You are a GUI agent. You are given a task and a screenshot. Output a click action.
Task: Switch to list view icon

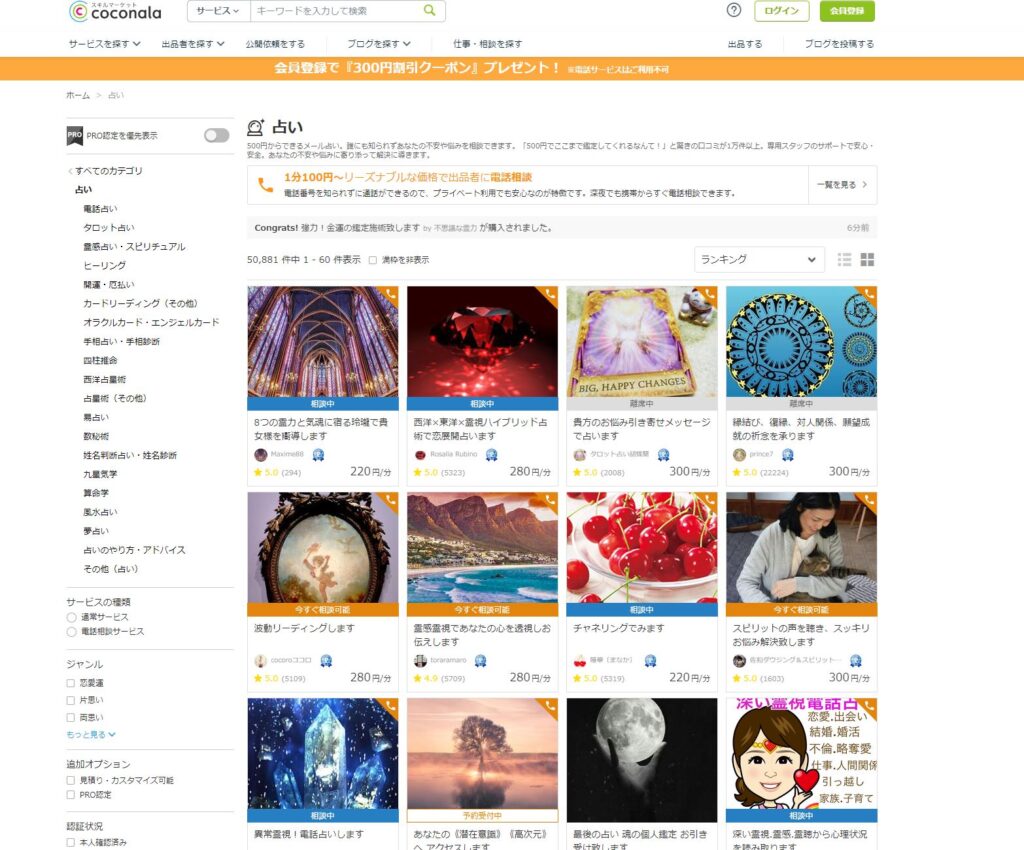click(x=844, y=259)
